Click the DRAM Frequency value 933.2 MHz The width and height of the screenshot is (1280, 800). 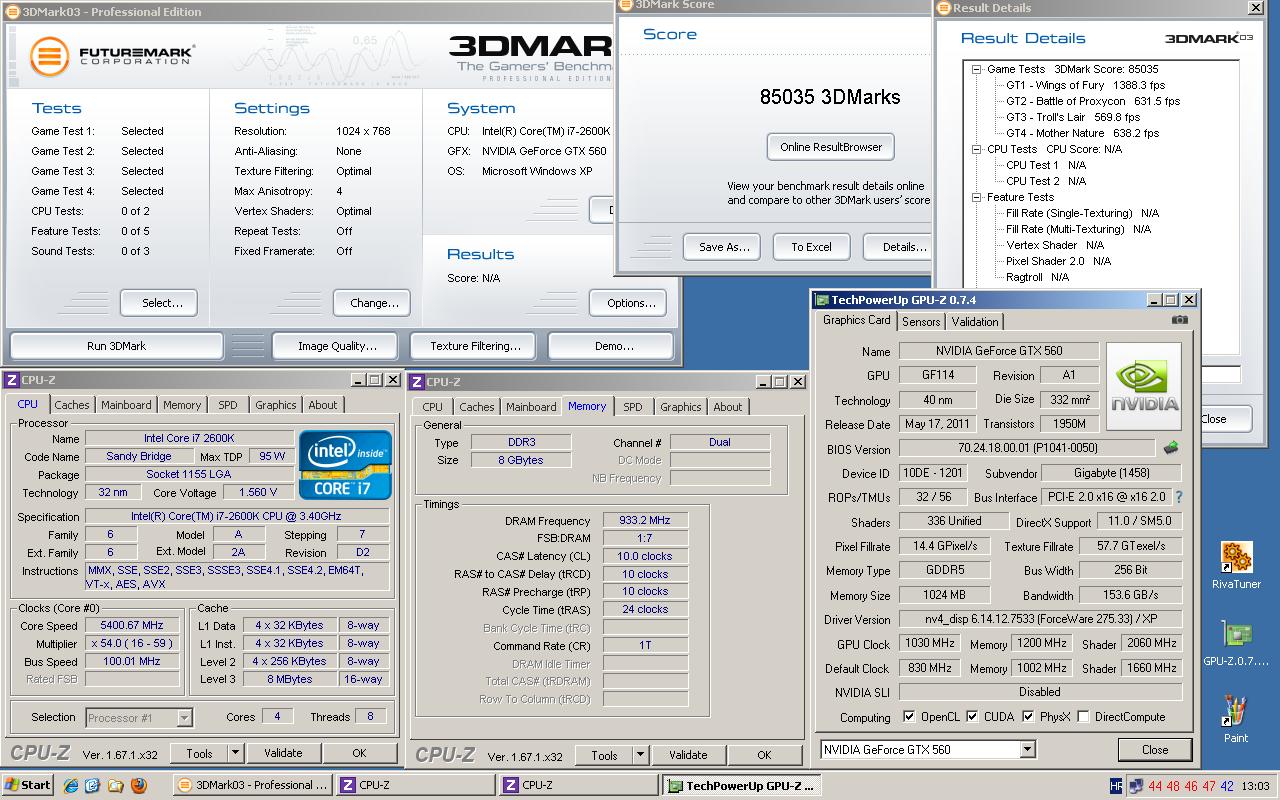645,520
